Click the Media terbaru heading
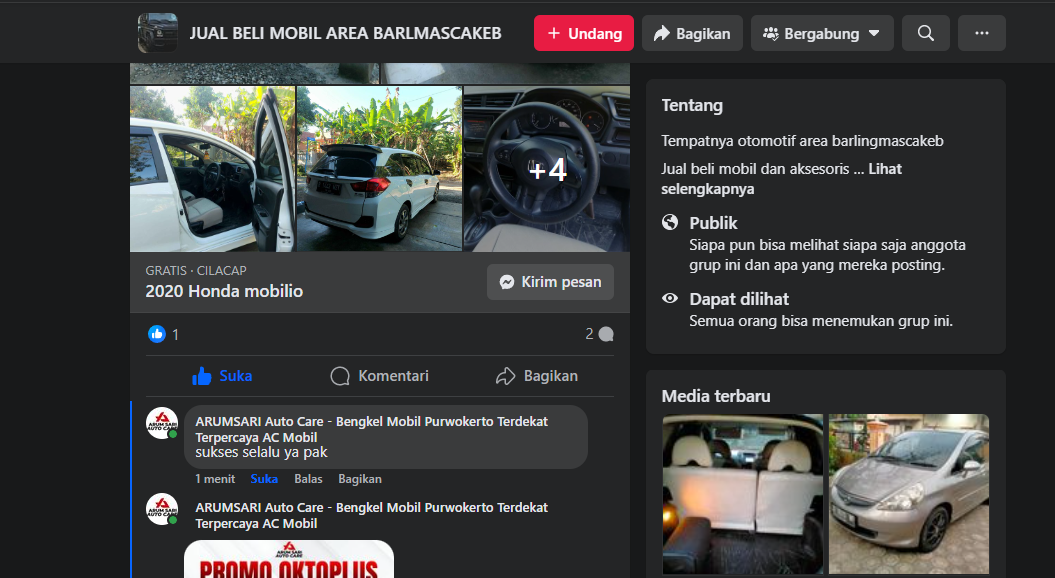The width and height of the screenshot is (1055, 578). pyautogui.click(x=716, y=396)
